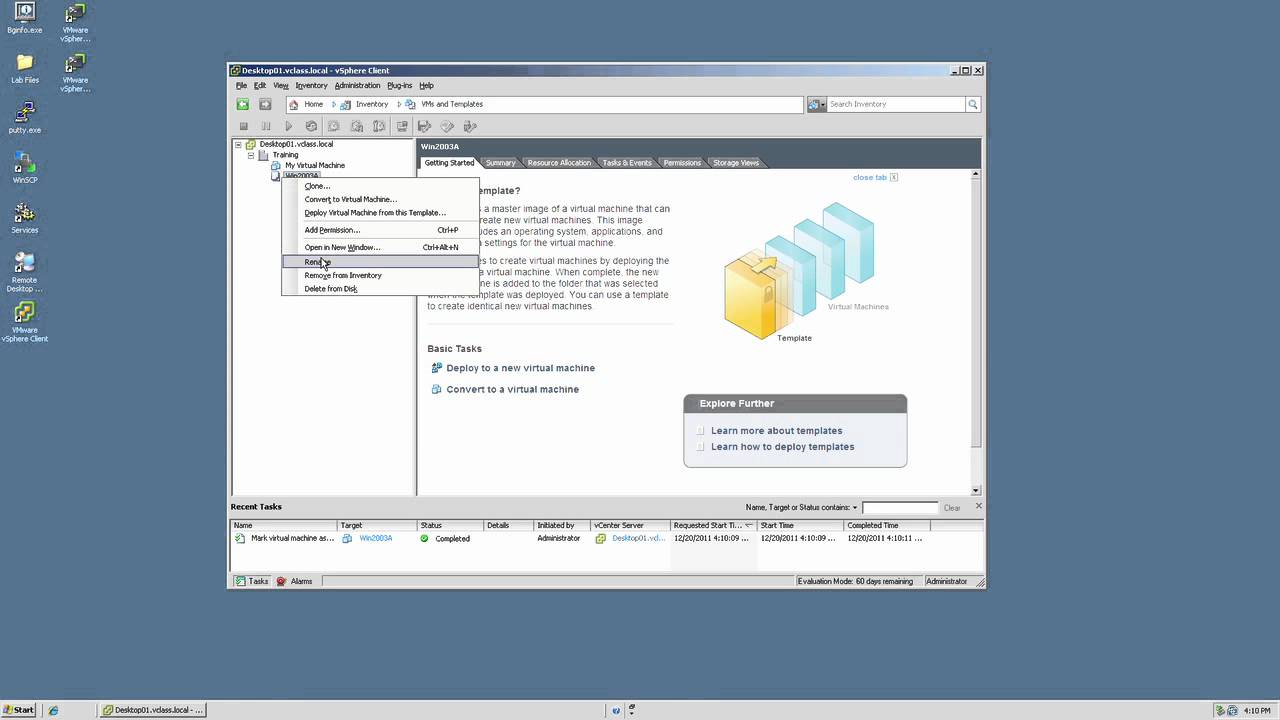Click the Connect USB toolbar icon

[x=471, y=126]
